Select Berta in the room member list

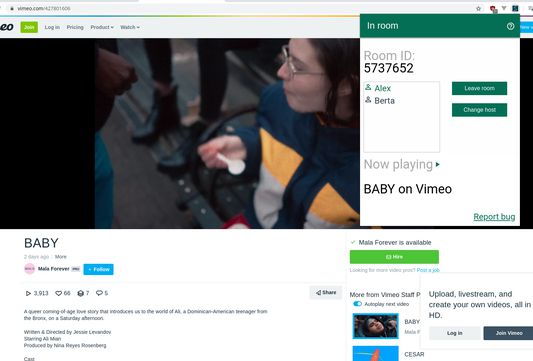(x=384, y=101)
